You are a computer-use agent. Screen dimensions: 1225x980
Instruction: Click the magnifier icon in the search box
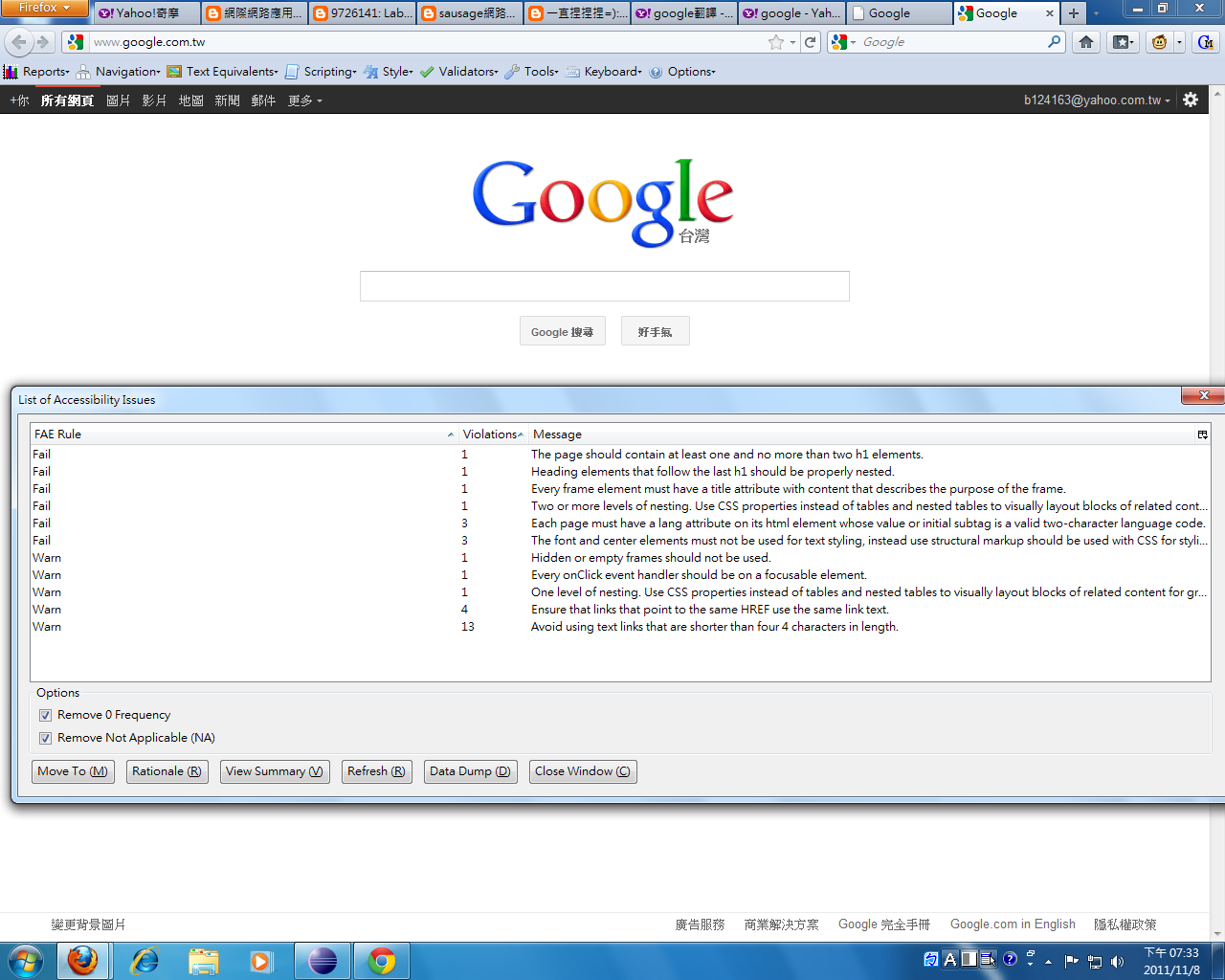1054,42
